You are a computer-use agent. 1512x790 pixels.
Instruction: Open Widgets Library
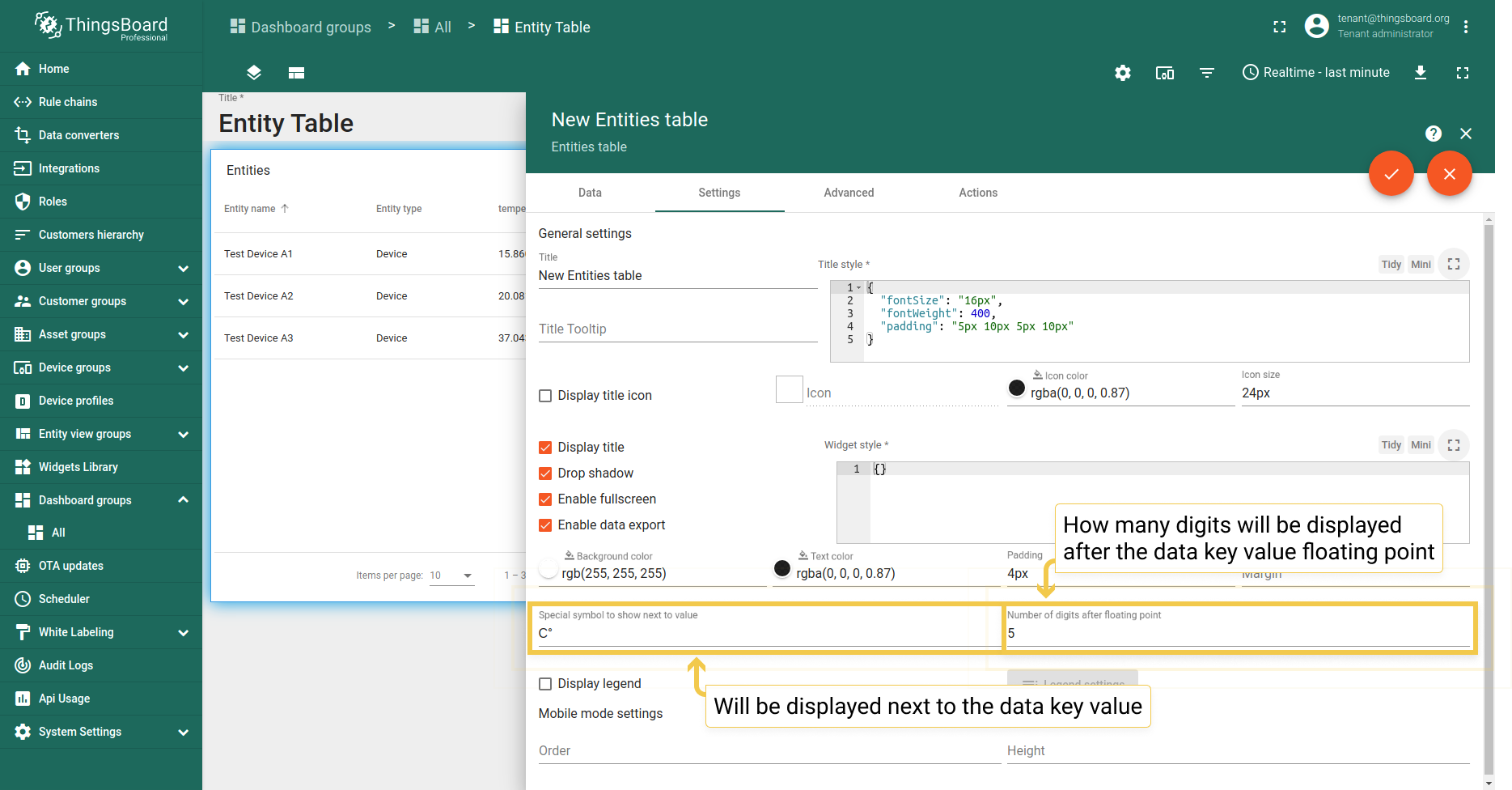coord(101,467)
